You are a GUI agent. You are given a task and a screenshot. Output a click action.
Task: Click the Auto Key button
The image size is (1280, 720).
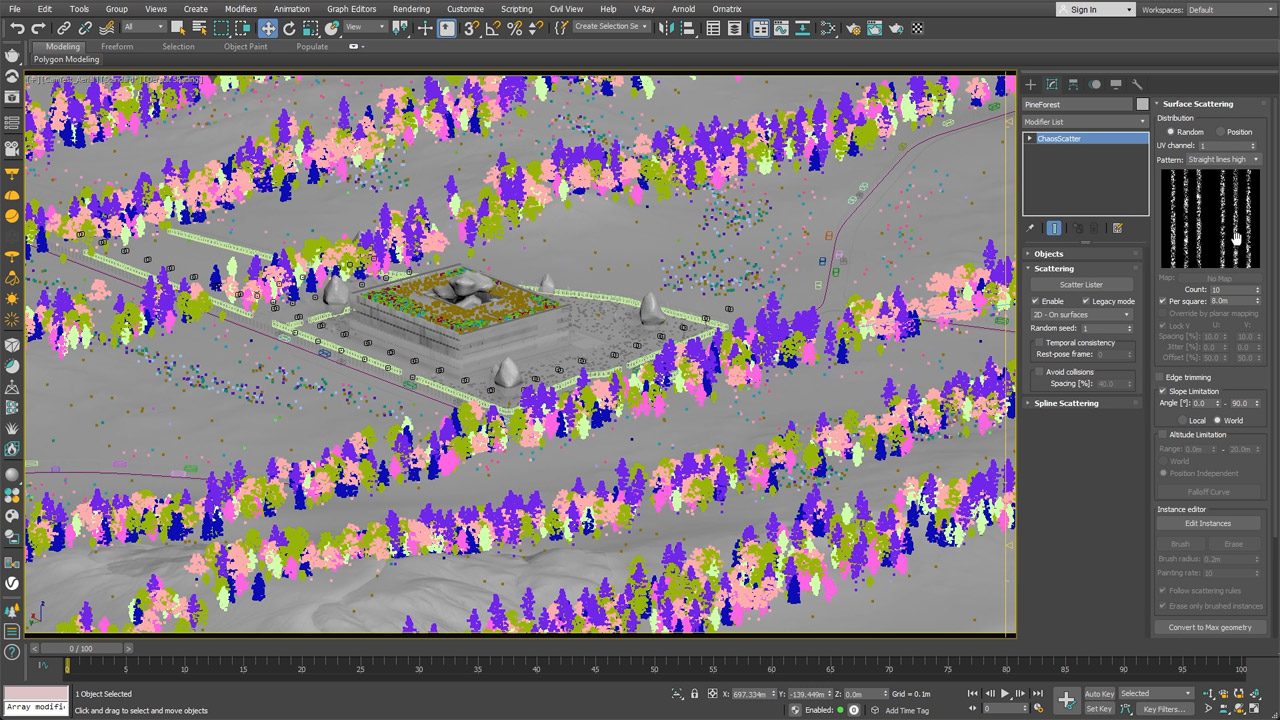pos(1099,693)
